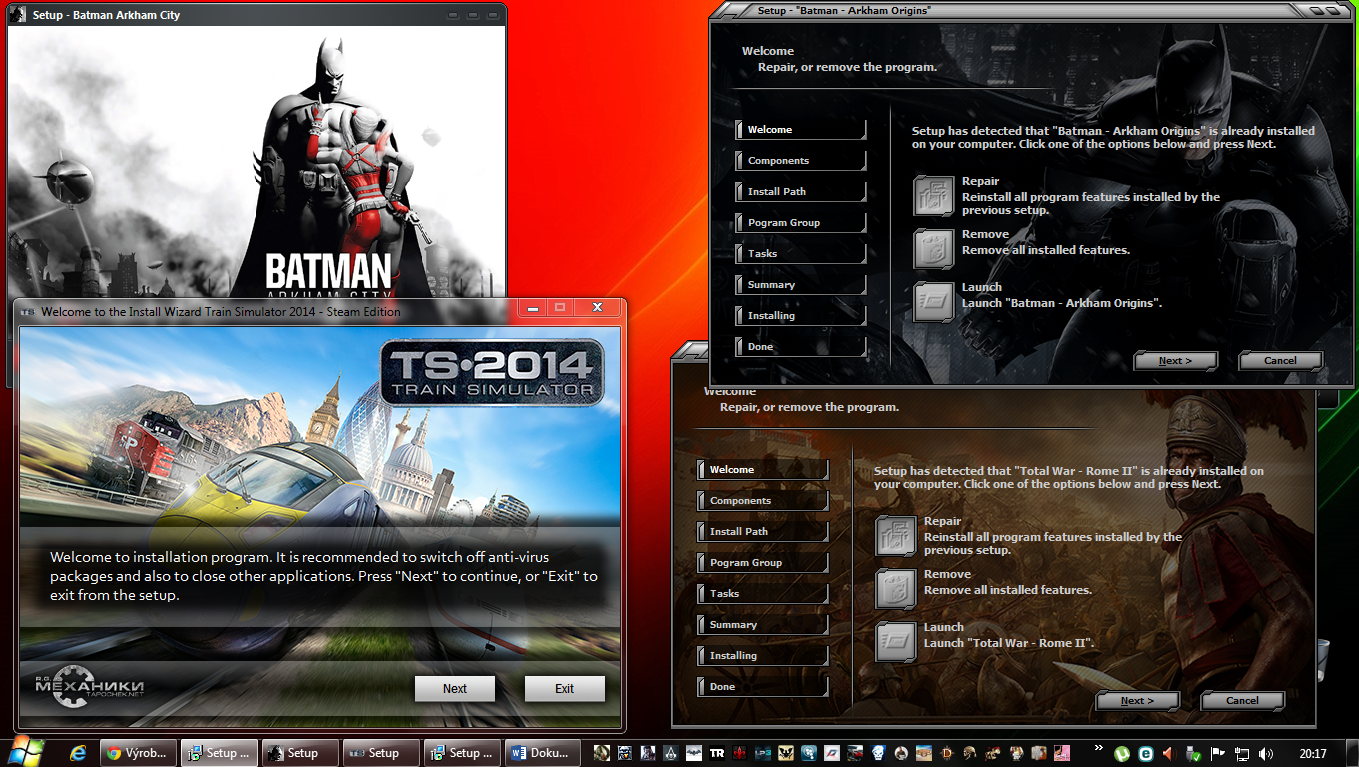Image resolution: width=1359 pixels, height=767 pixels.
Task: Click Next in the Batman Arkham Origins setup
Action: point(1176,361)
